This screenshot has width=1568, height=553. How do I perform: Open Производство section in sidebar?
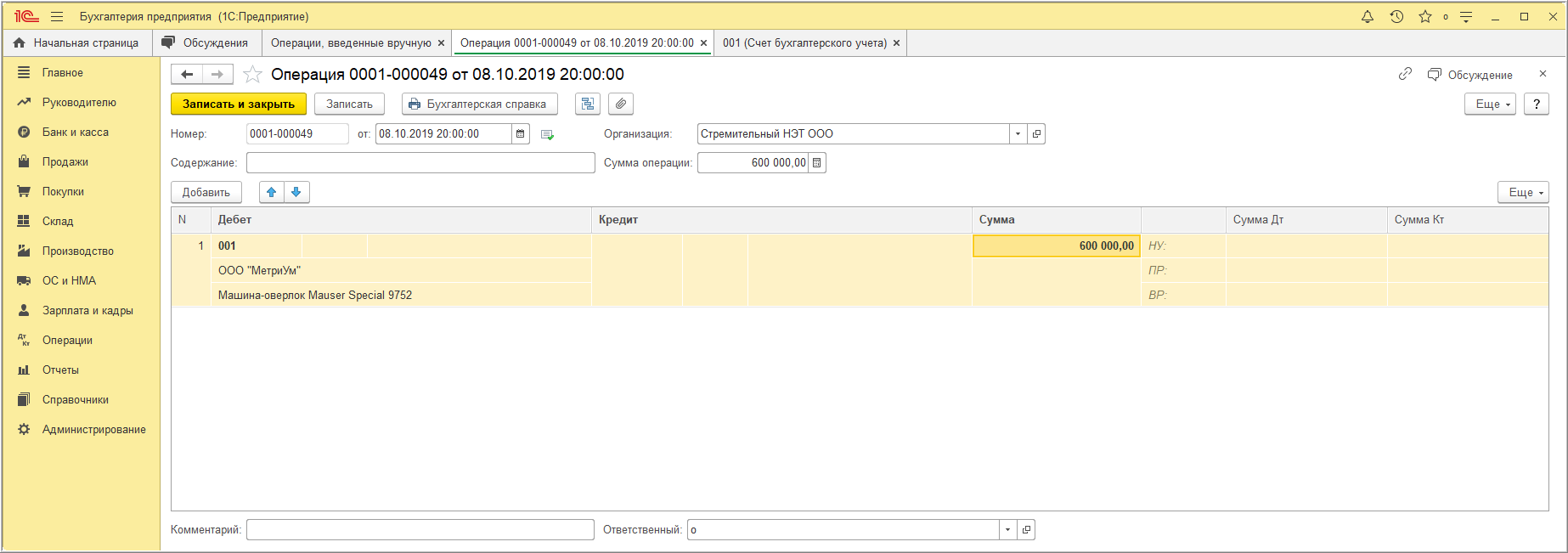tap(80, 251)
